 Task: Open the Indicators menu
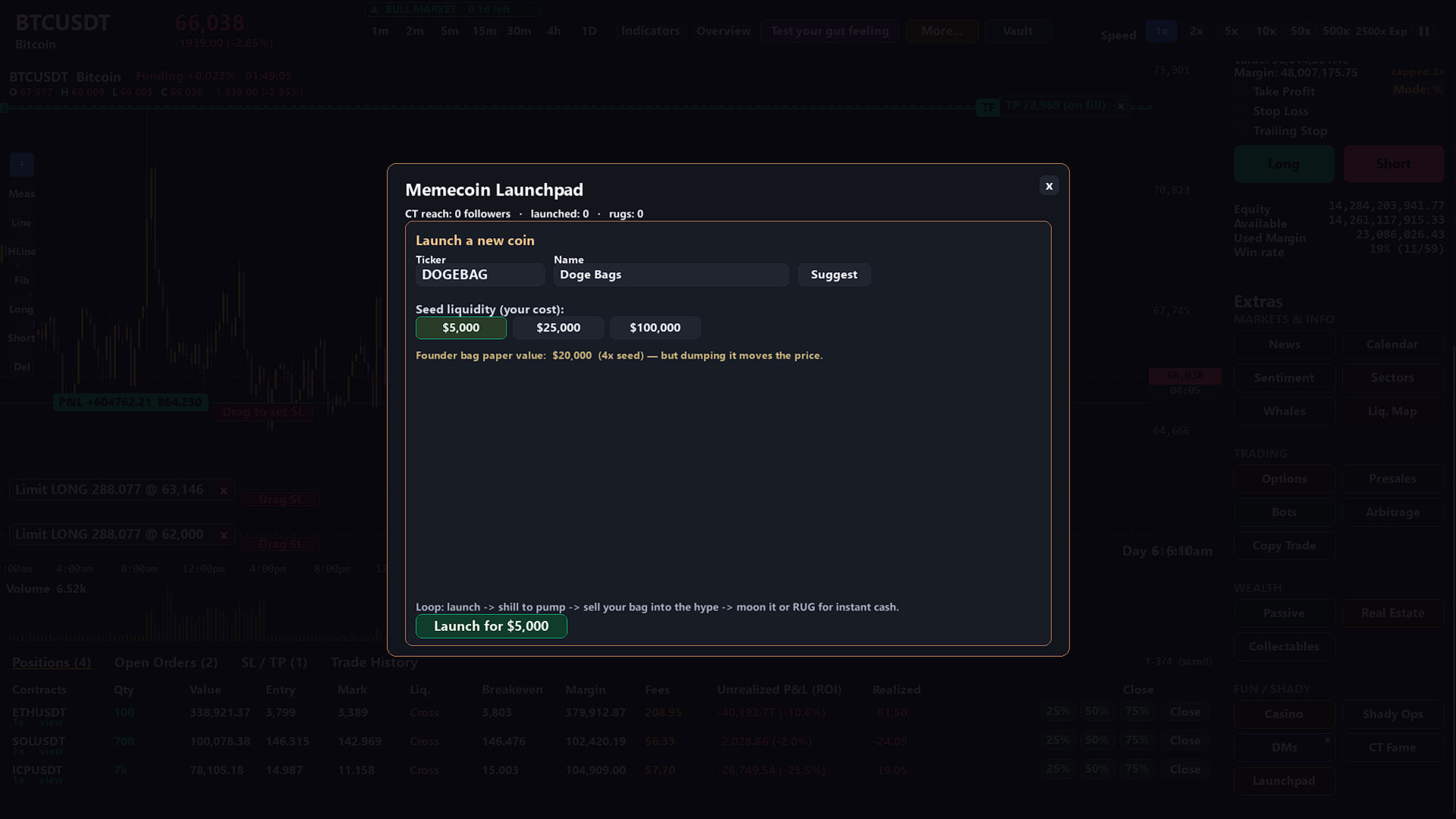651,31
